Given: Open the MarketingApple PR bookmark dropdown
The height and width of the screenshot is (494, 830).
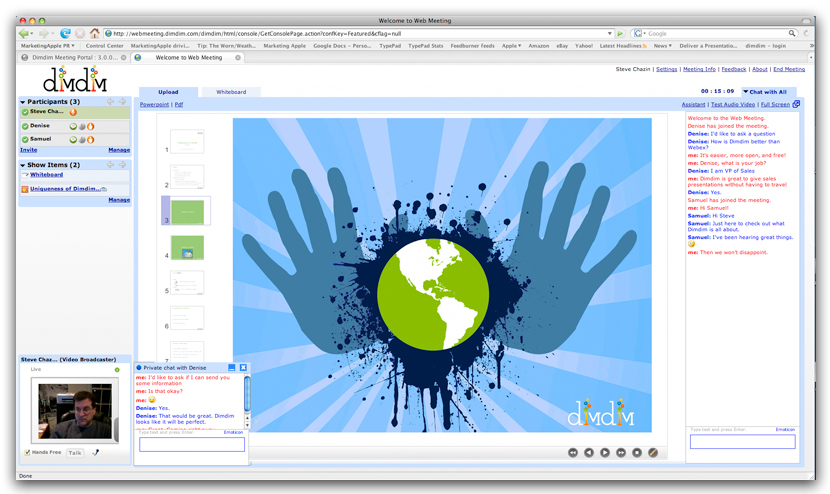Looking at the screenshot, I should point(47,46).
